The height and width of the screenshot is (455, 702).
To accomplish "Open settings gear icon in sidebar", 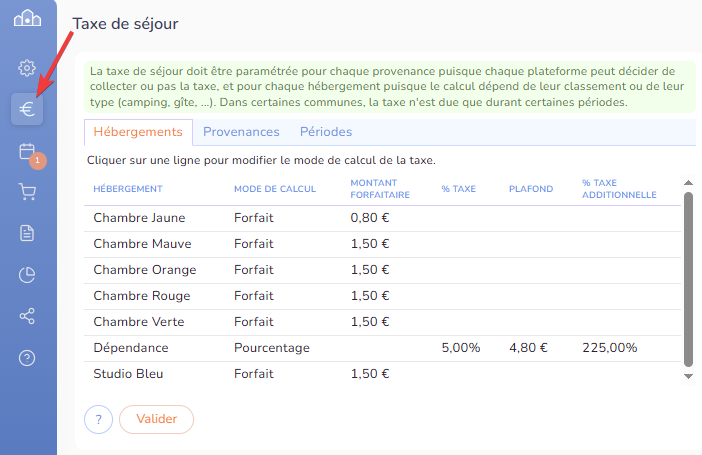I will pos(27,68).
